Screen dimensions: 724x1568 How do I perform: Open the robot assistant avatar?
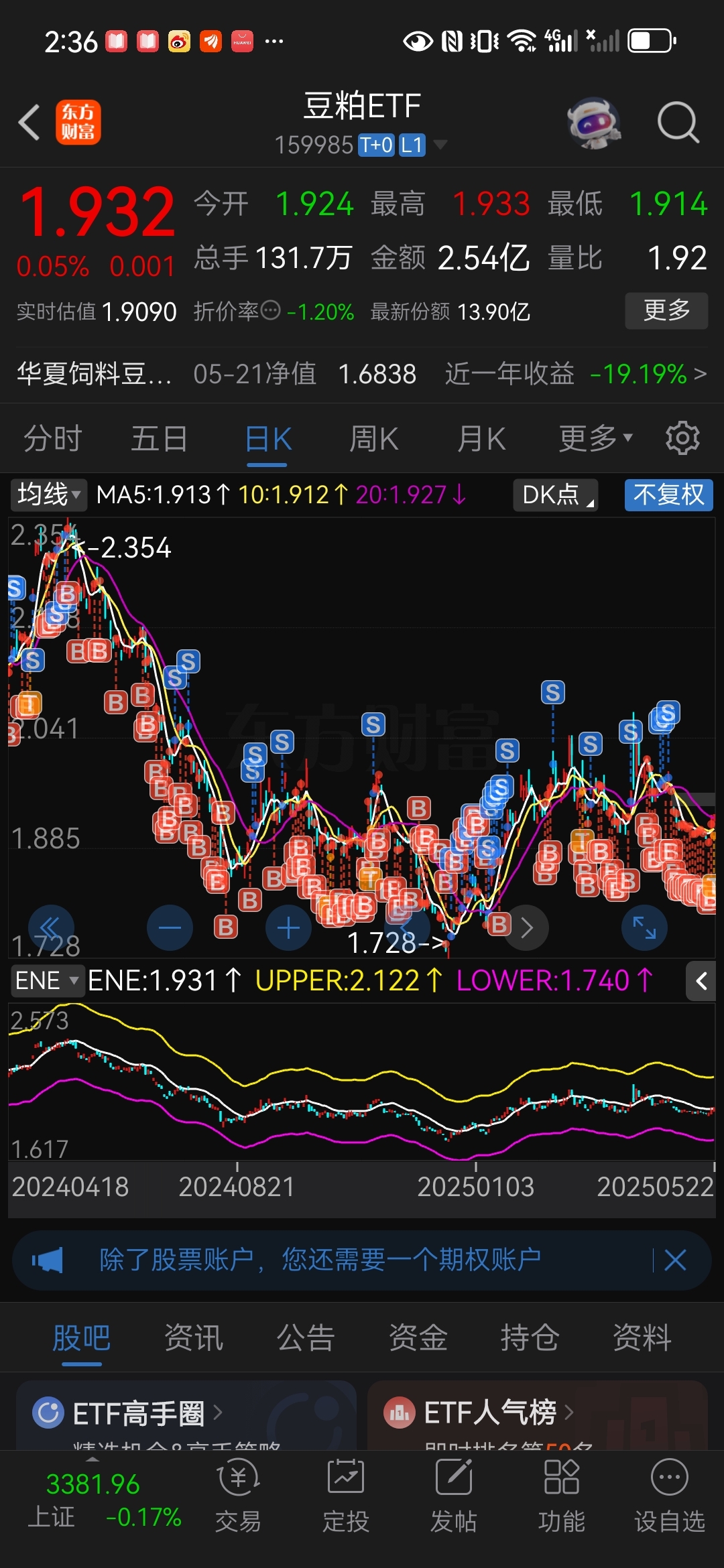click(594, 123)
